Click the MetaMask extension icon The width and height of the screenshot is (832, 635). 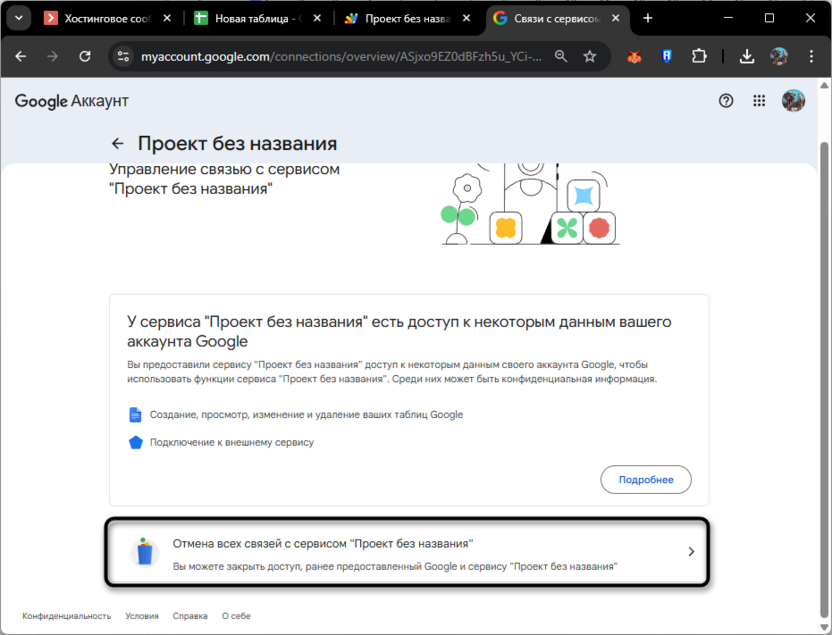(x=634, y=57)
